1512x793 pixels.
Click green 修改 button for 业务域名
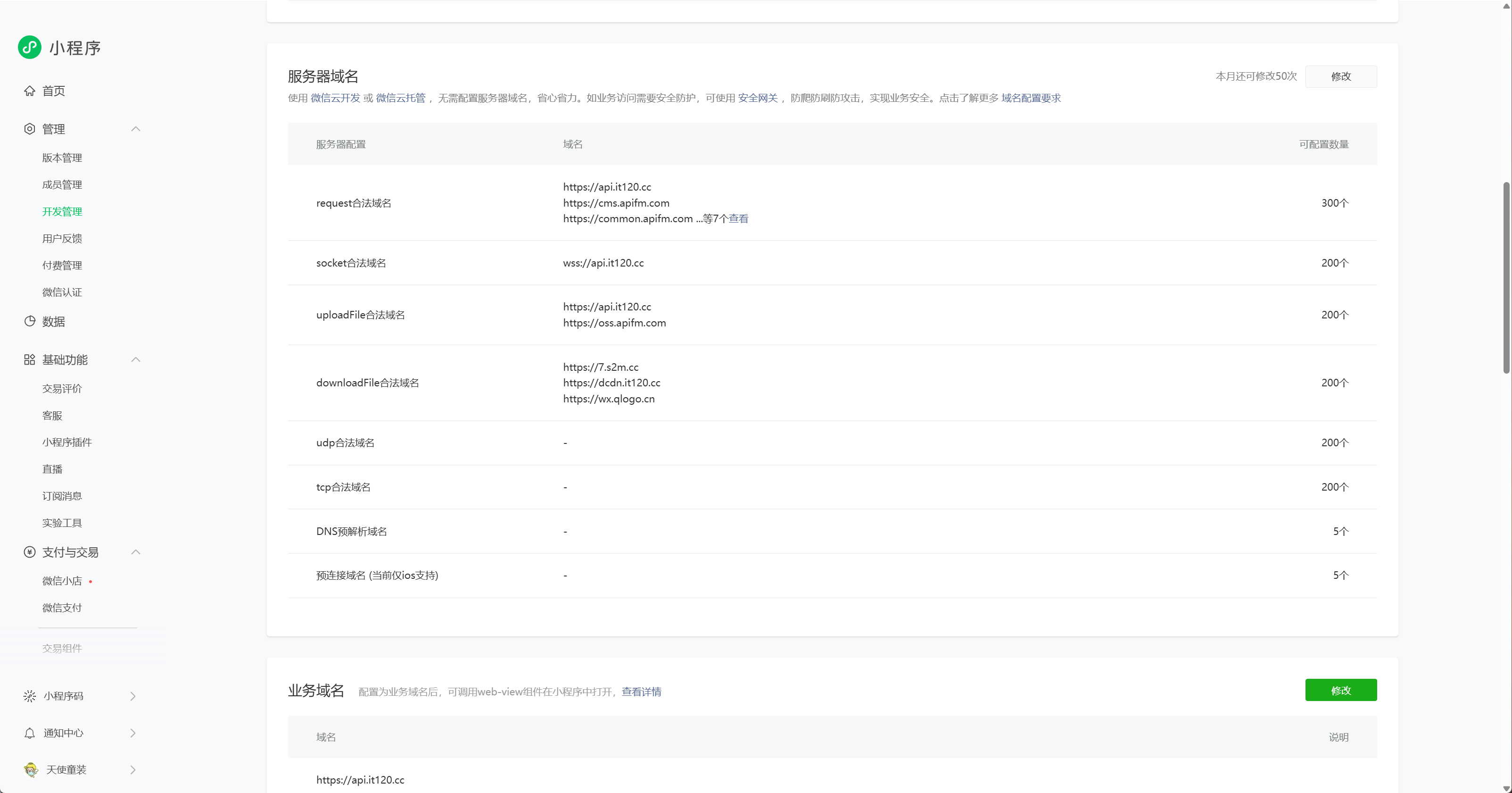point(1340,690)
